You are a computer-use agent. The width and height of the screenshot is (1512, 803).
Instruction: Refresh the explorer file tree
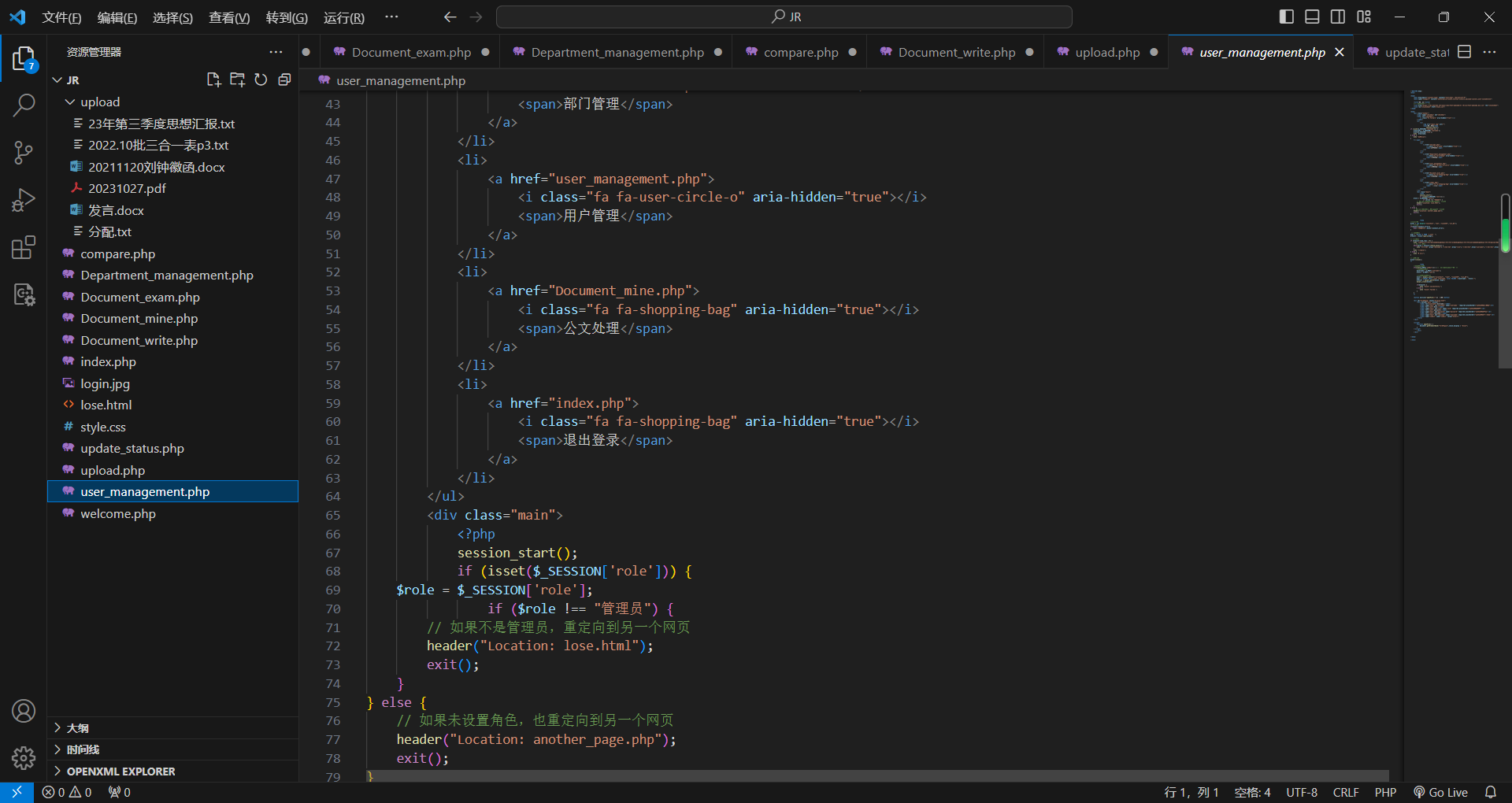pos(261,80)
